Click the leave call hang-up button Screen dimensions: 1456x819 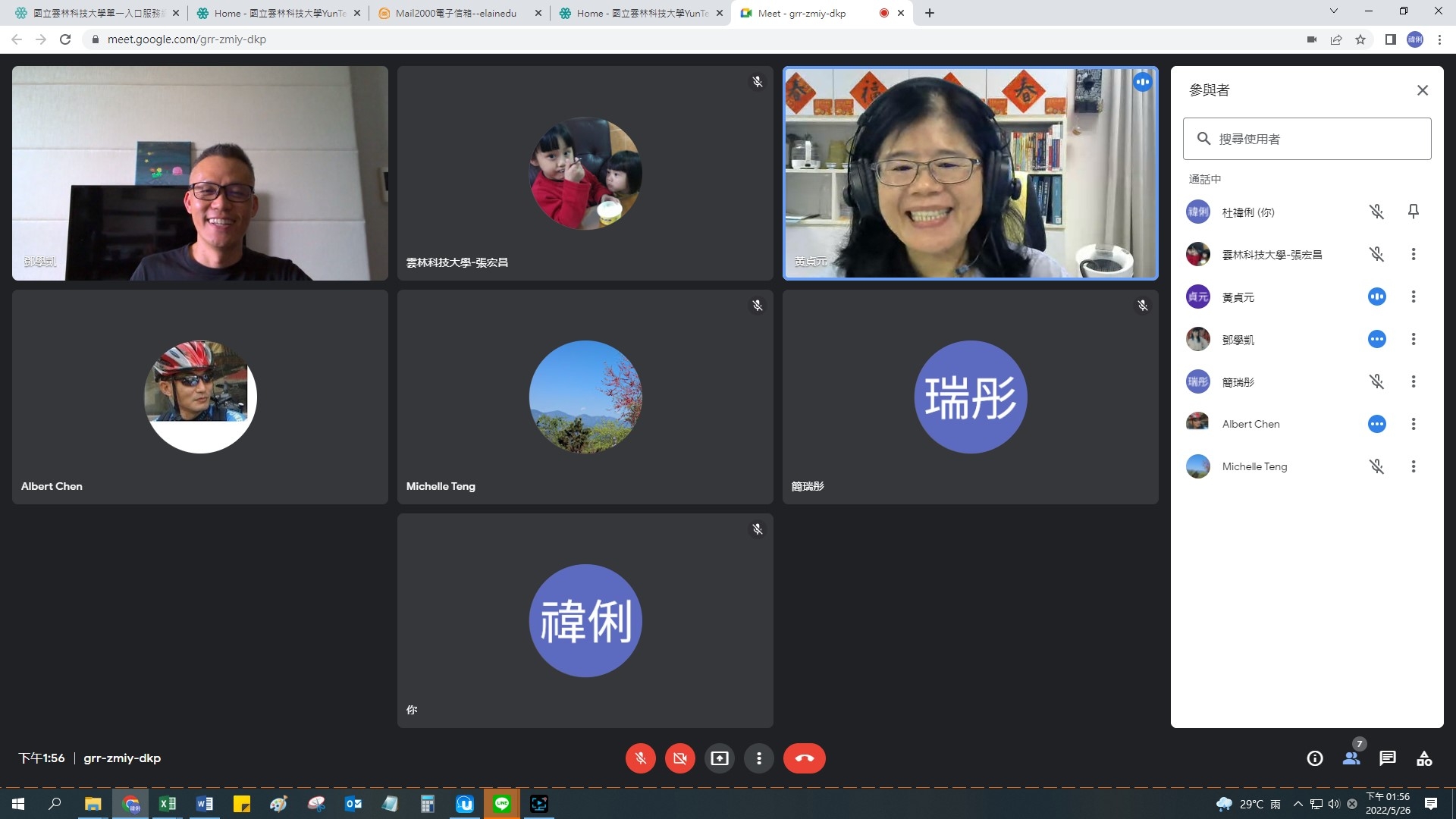804,758
